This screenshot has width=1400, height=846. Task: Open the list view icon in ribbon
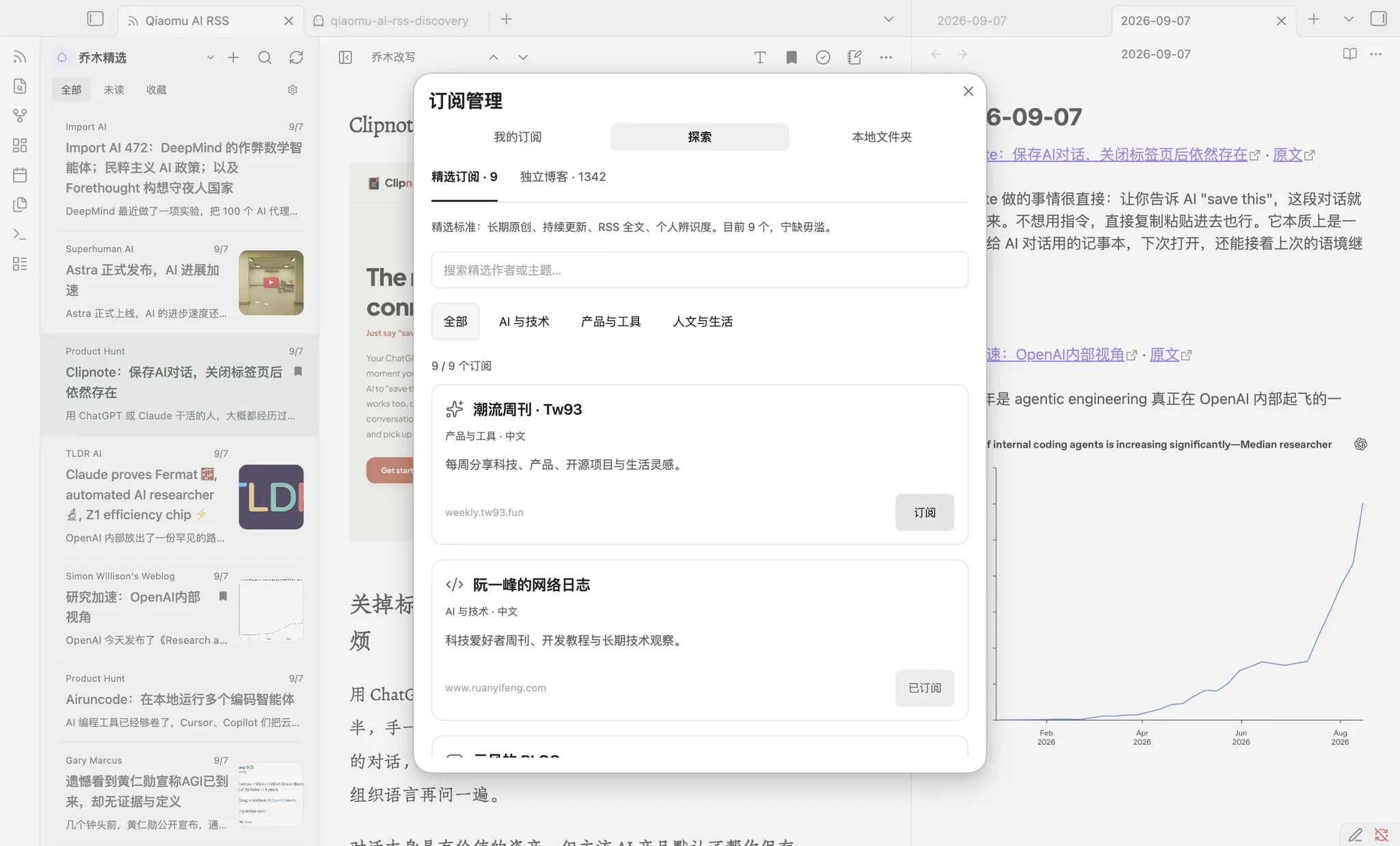(20, 264)
